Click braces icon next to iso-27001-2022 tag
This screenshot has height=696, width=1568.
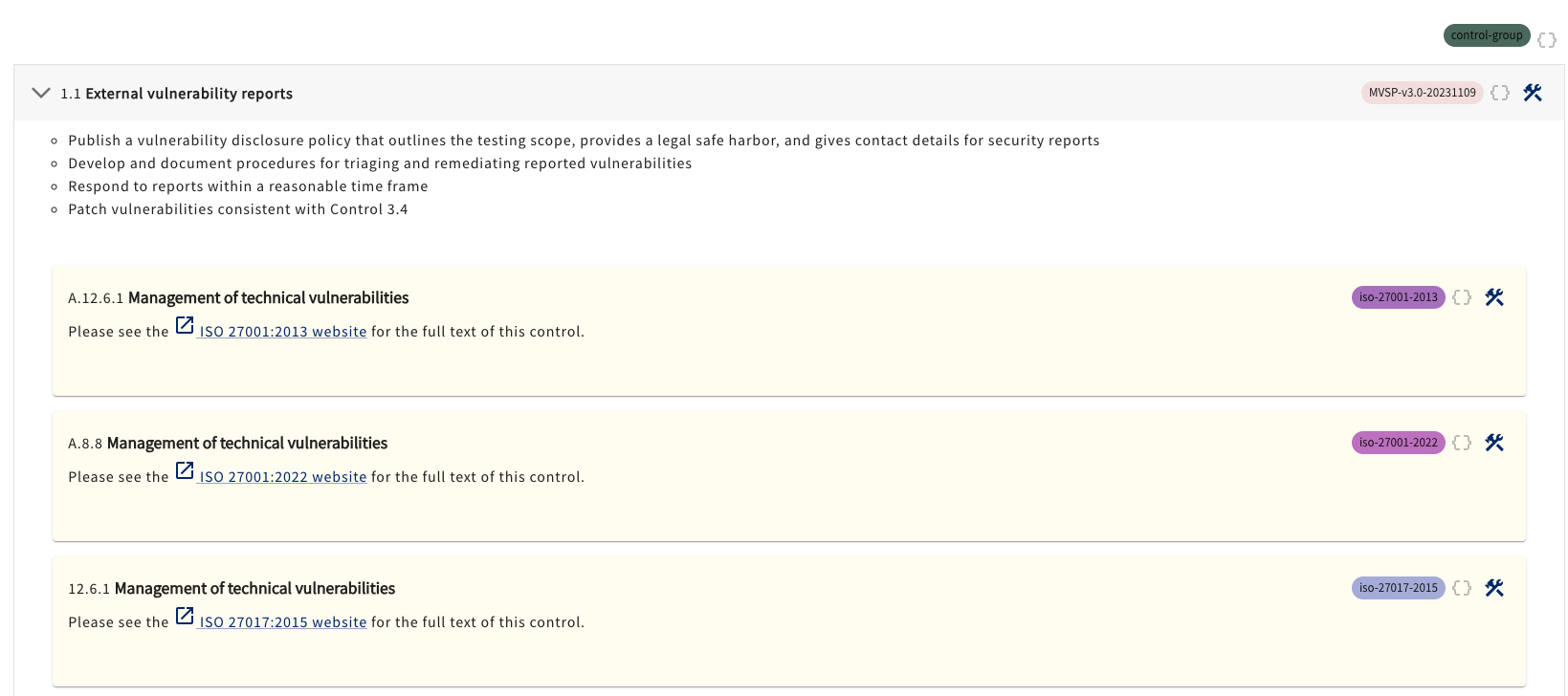point(1462,443)
